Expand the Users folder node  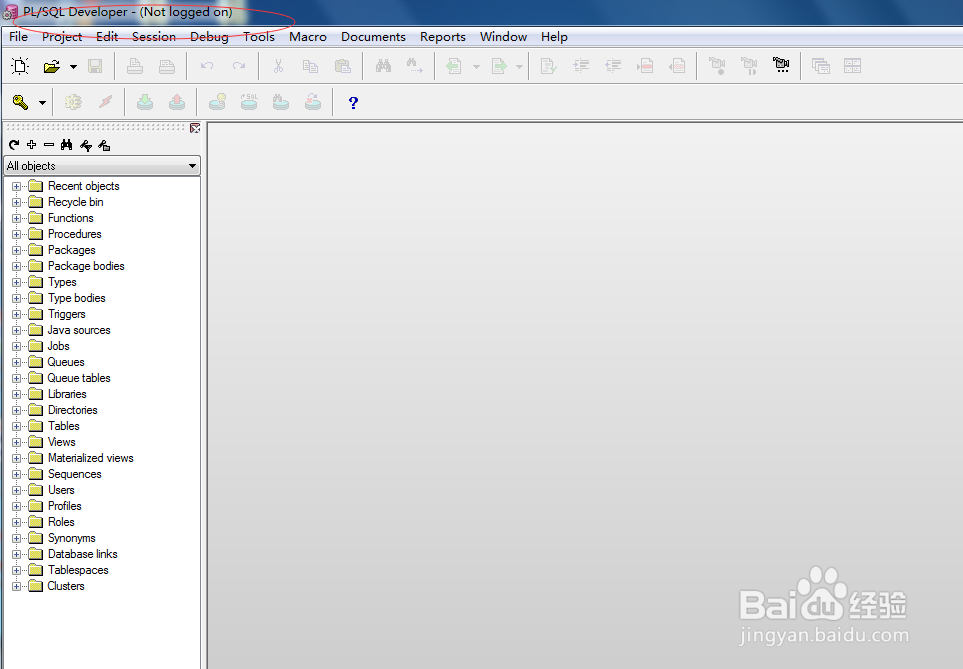tap(17, 490)
